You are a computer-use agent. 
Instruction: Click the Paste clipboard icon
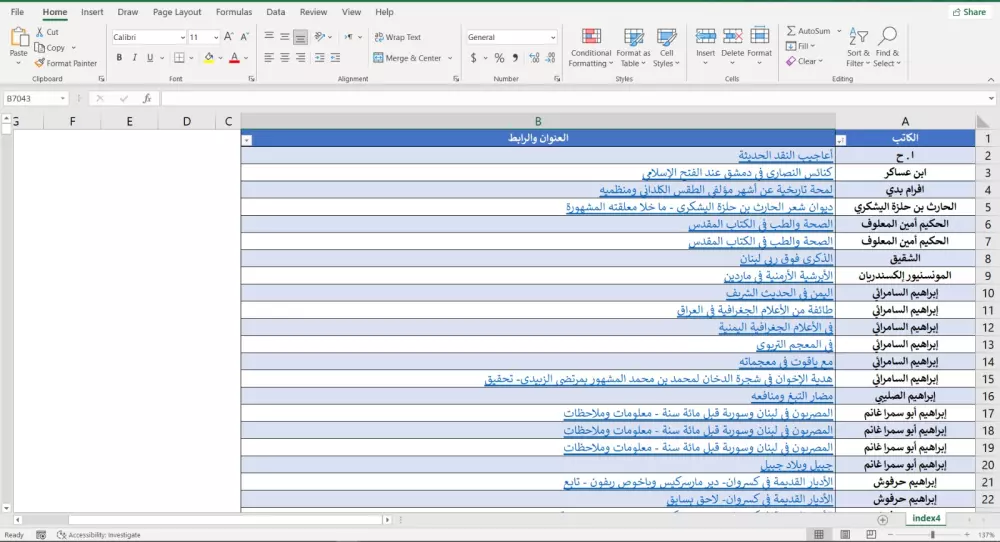18,38
